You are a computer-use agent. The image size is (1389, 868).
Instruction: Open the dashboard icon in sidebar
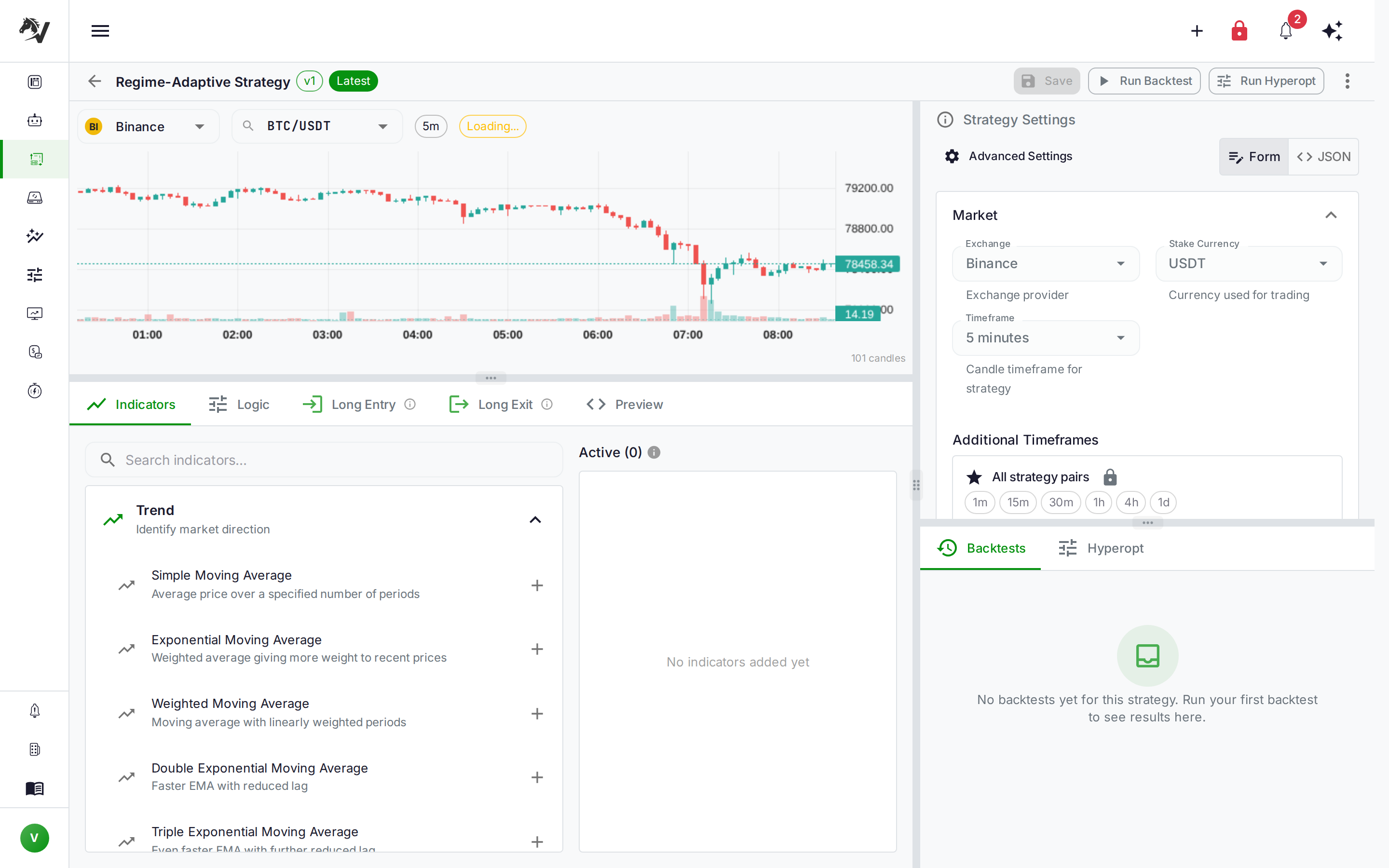click(x=34, y=82)
